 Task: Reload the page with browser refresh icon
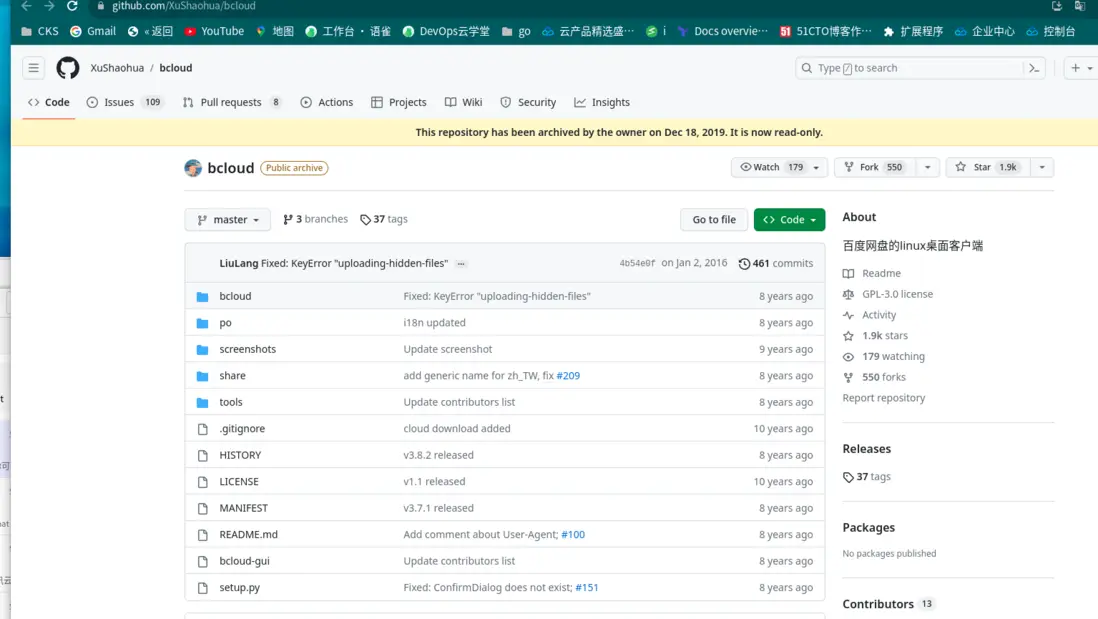click(x=72, y=6)
